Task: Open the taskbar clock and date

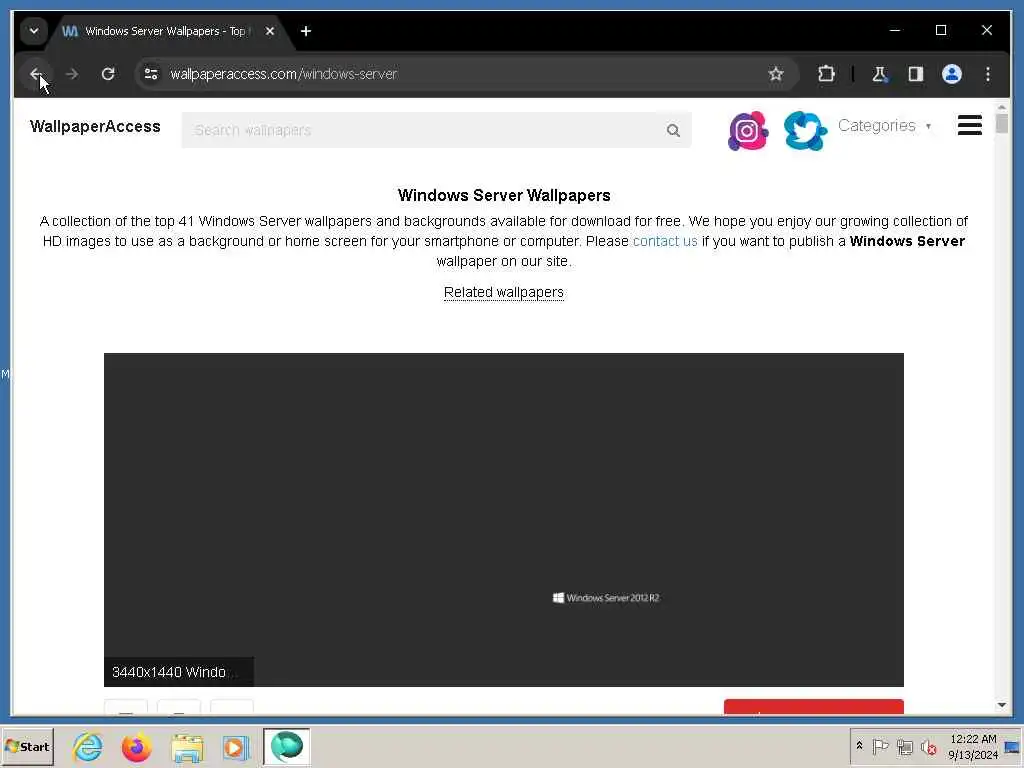Action: pos(973,746)
